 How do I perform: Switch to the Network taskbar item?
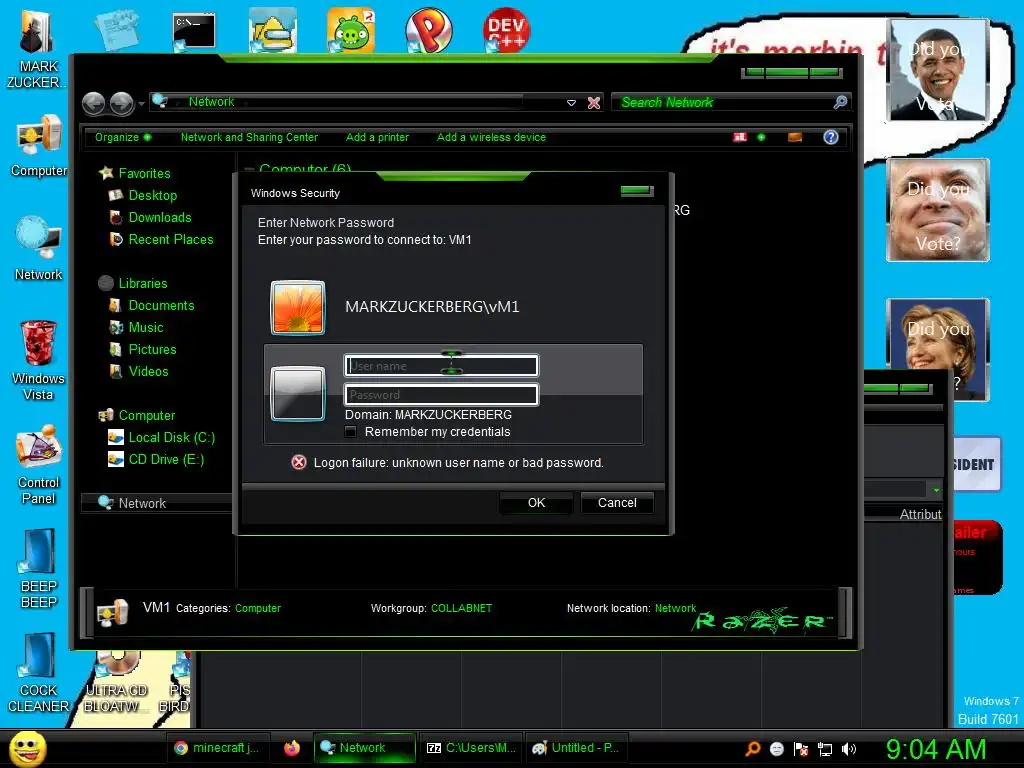click(364, 748)
